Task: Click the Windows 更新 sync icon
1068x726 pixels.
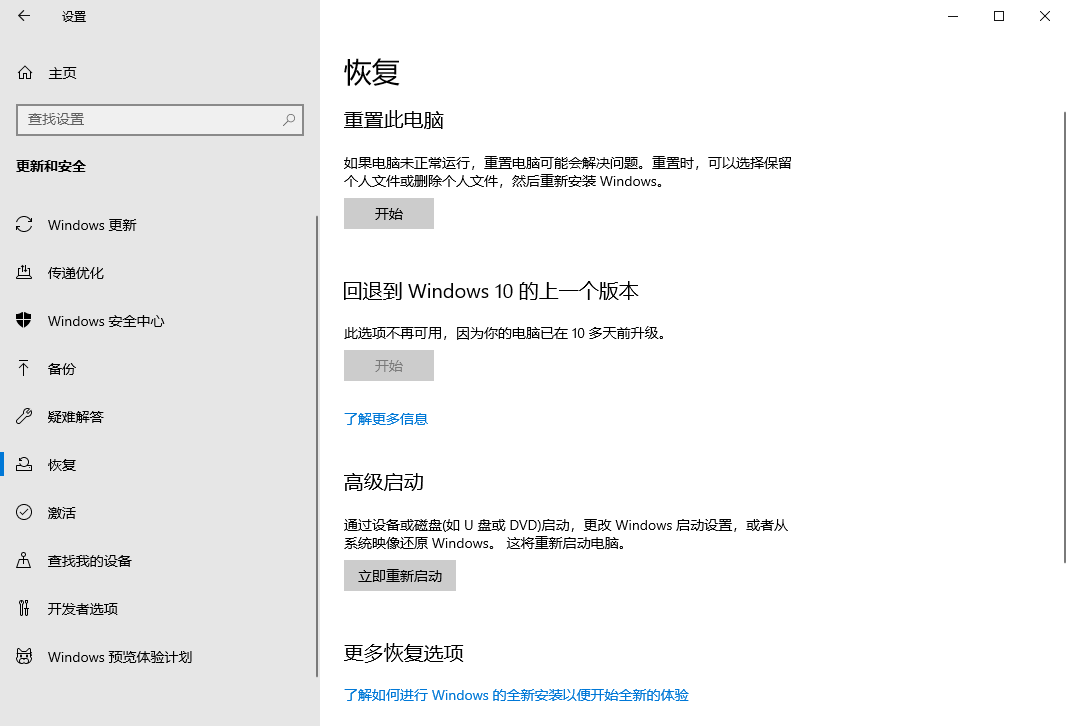Action: [25, 225]
